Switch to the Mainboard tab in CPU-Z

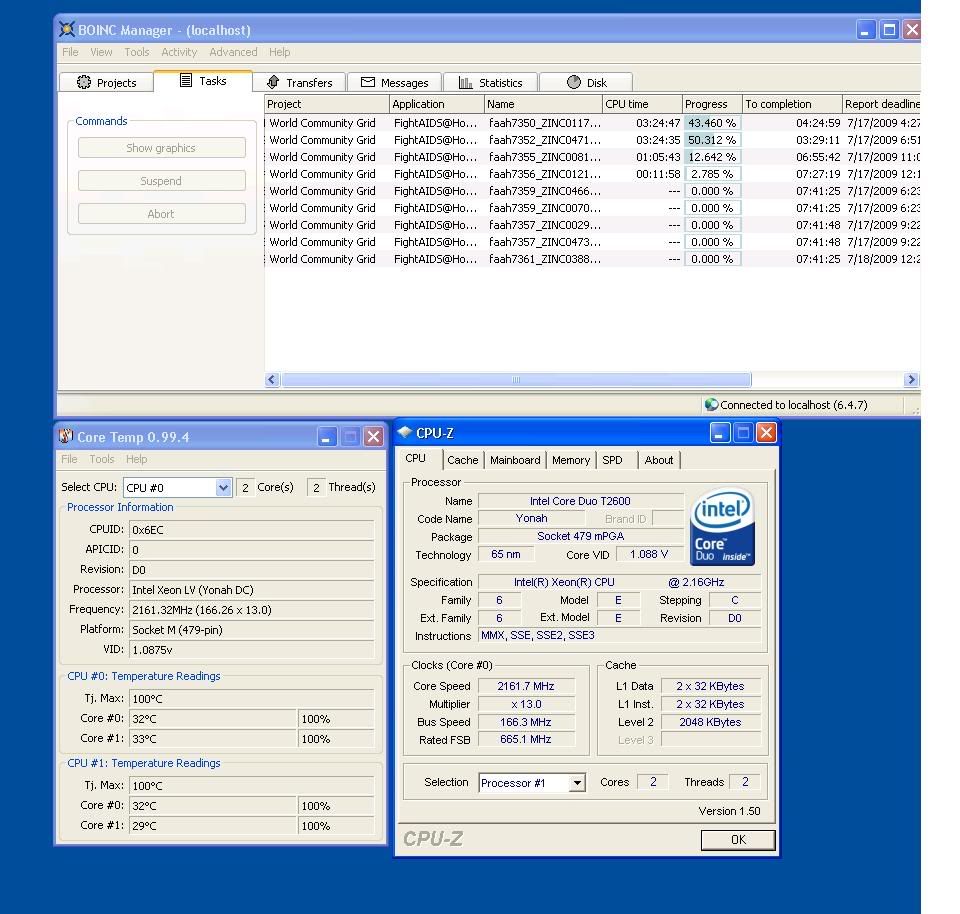(x=515, y=460)
